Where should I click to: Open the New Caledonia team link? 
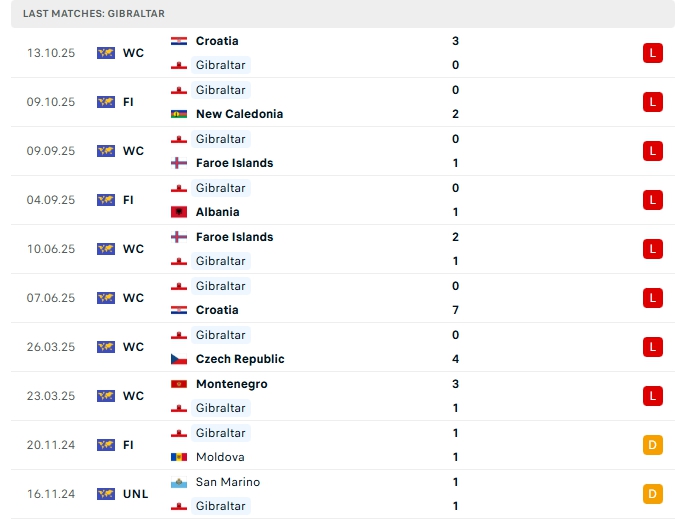click(239, 114)
